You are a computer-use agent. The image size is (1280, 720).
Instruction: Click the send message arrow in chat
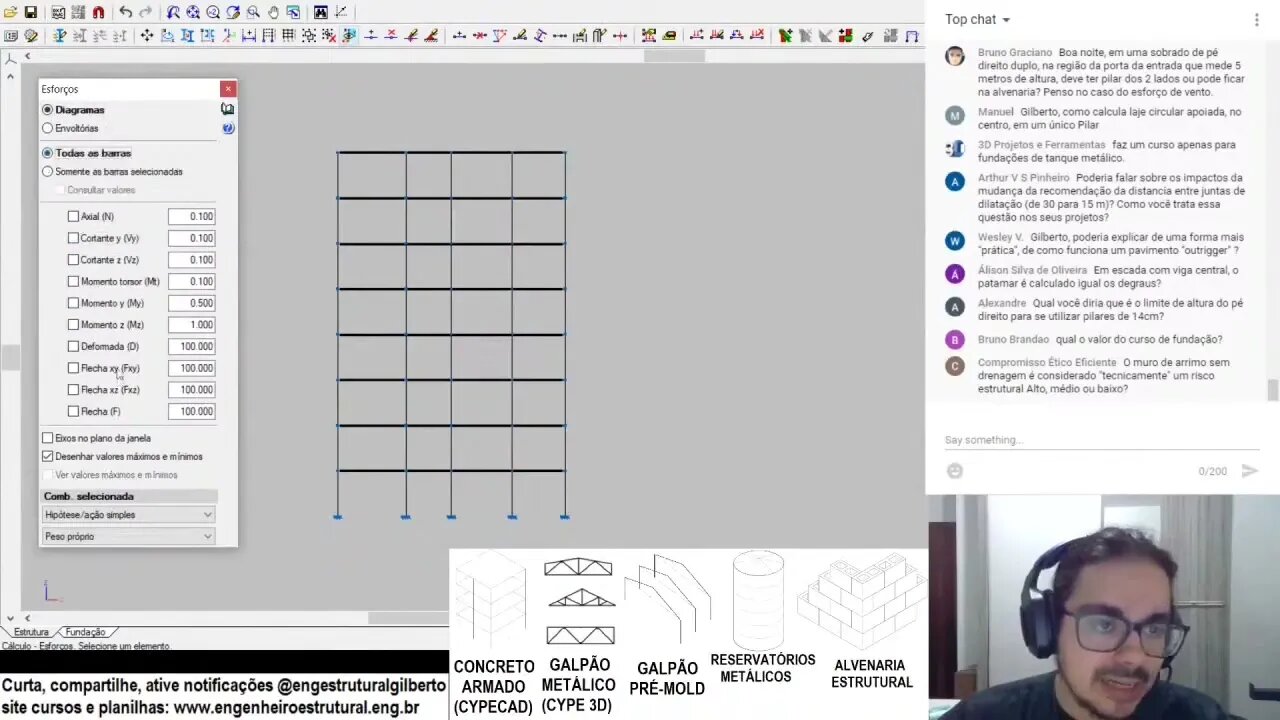click(1249, 471)
